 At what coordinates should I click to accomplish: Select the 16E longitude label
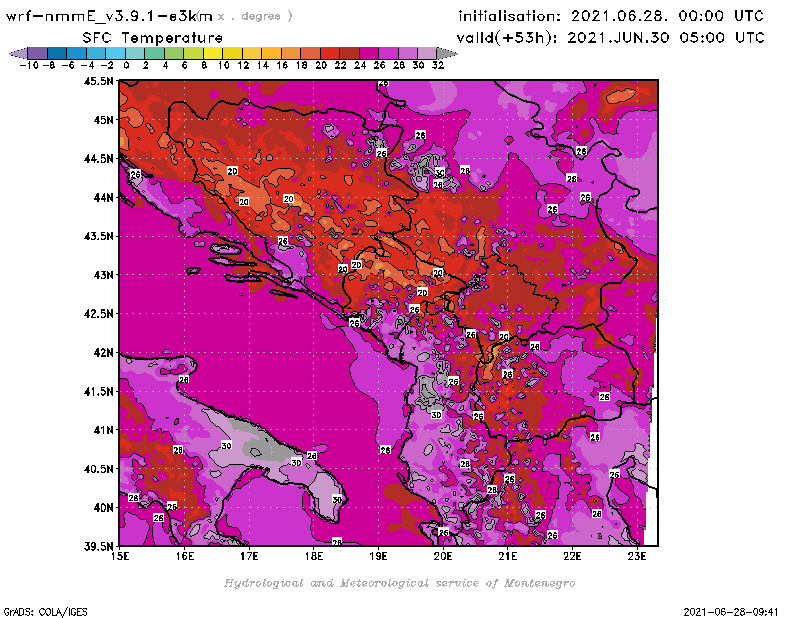pos(185,556)
